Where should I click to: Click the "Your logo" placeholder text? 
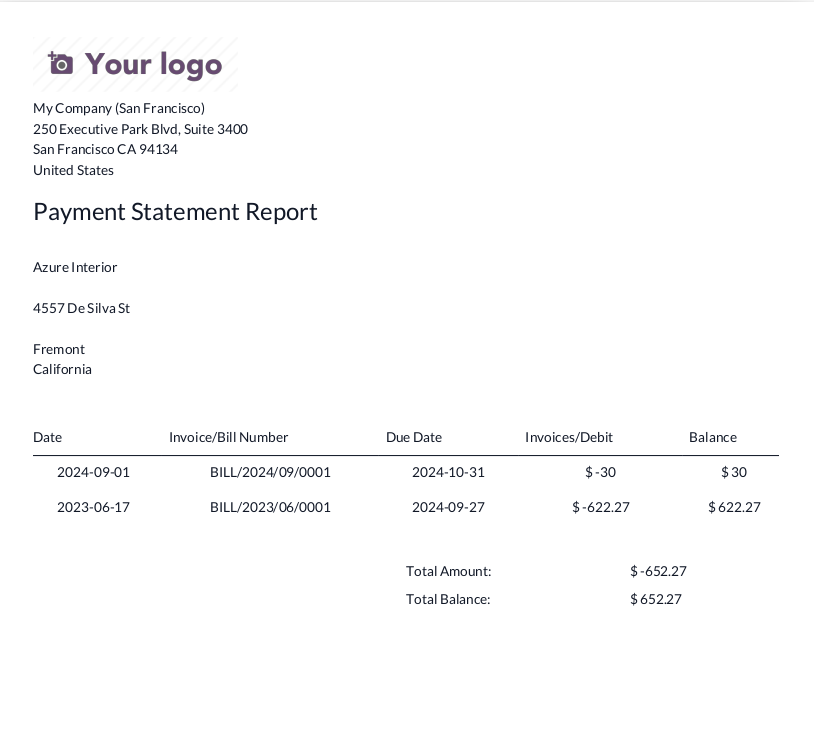pyautogui.click(x=153, y=64)
